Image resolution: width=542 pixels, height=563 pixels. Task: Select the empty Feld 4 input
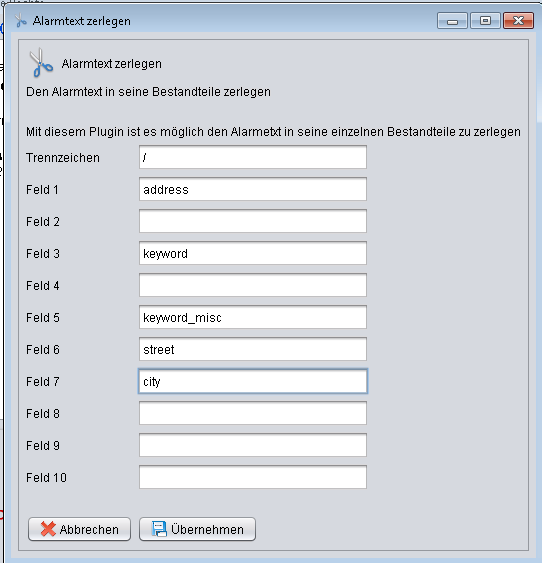253,285
